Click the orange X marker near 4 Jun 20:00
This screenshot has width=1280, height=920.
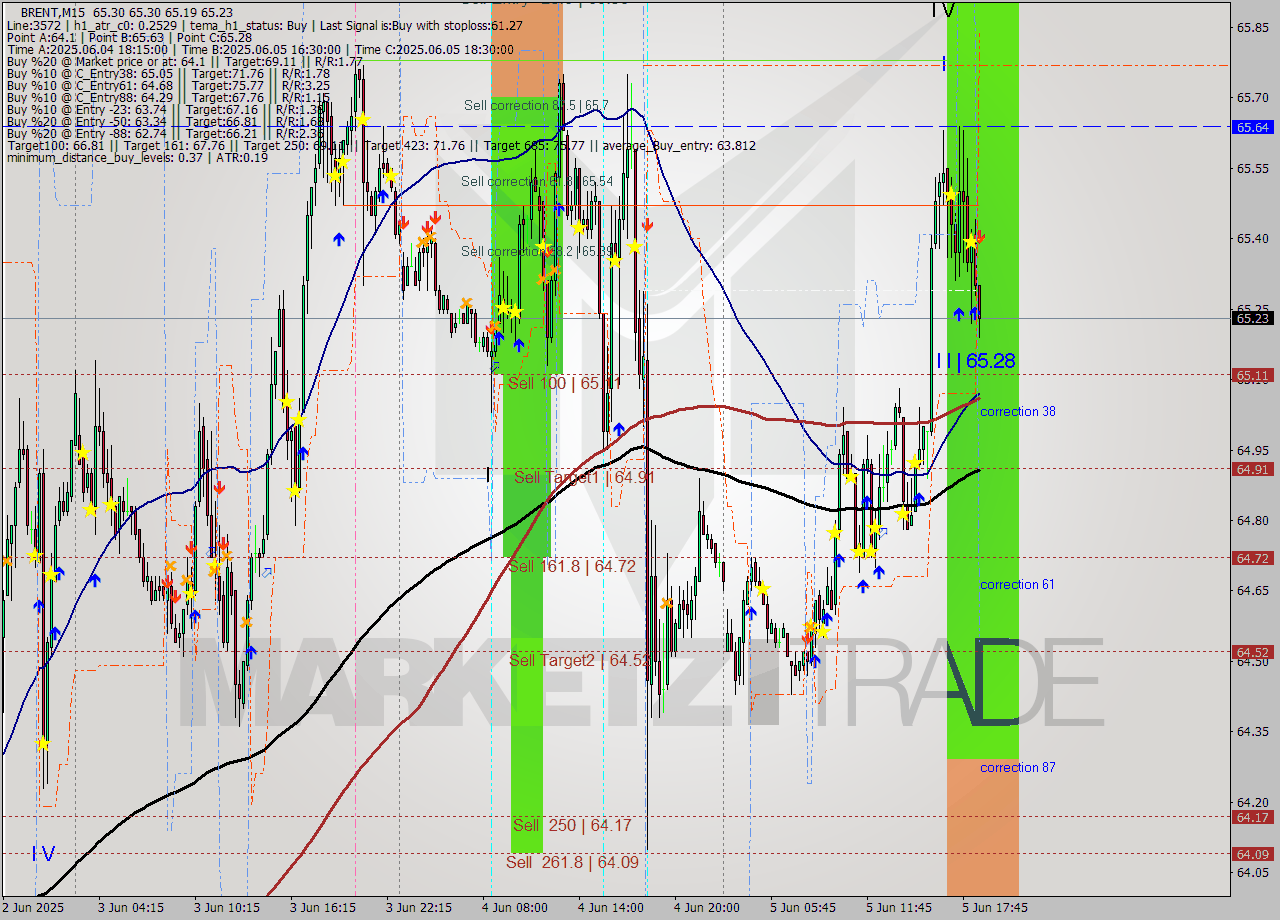(x=667, y=603)
